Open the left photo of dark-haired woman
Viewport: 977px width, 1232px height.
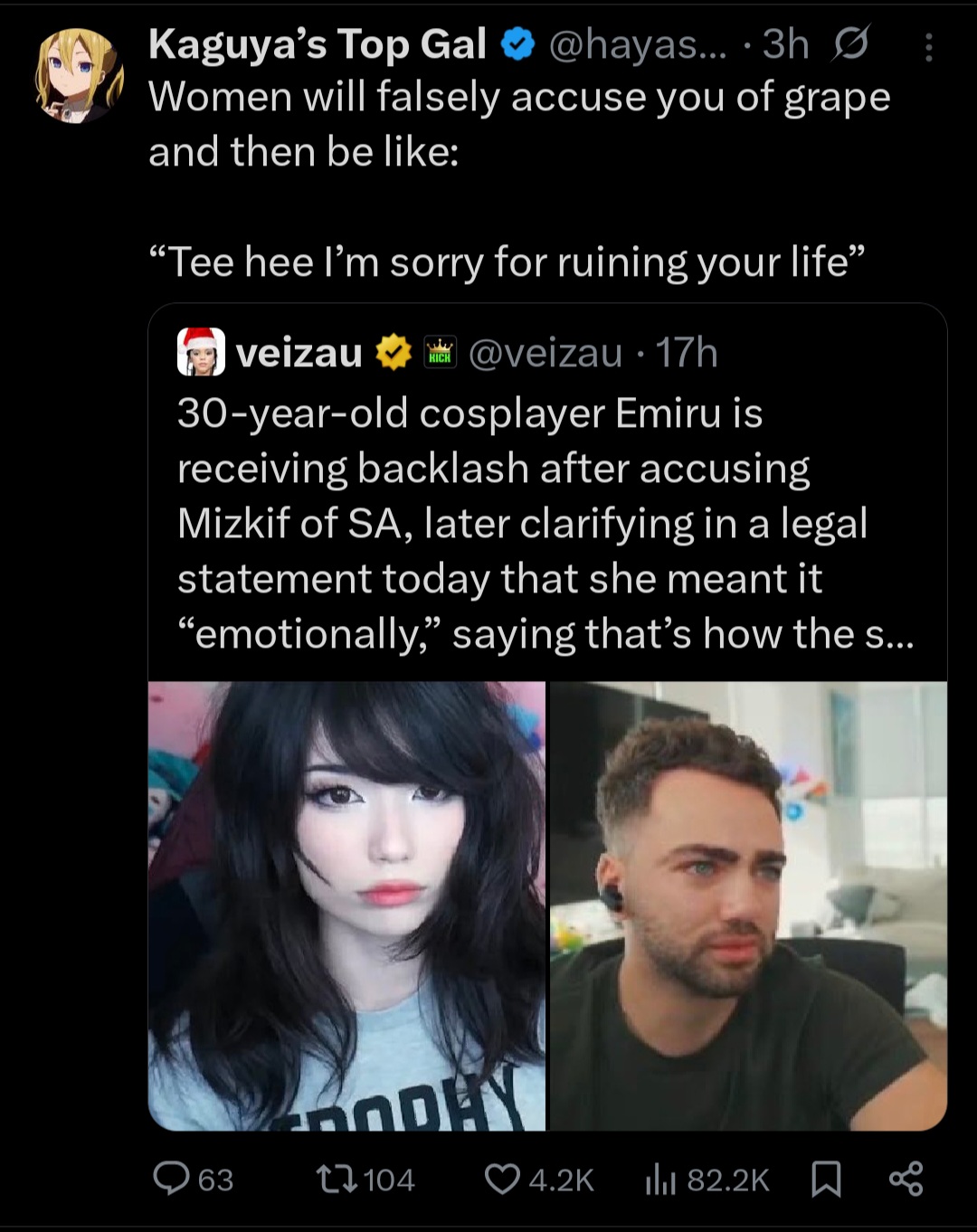click(x=347, y=905)
